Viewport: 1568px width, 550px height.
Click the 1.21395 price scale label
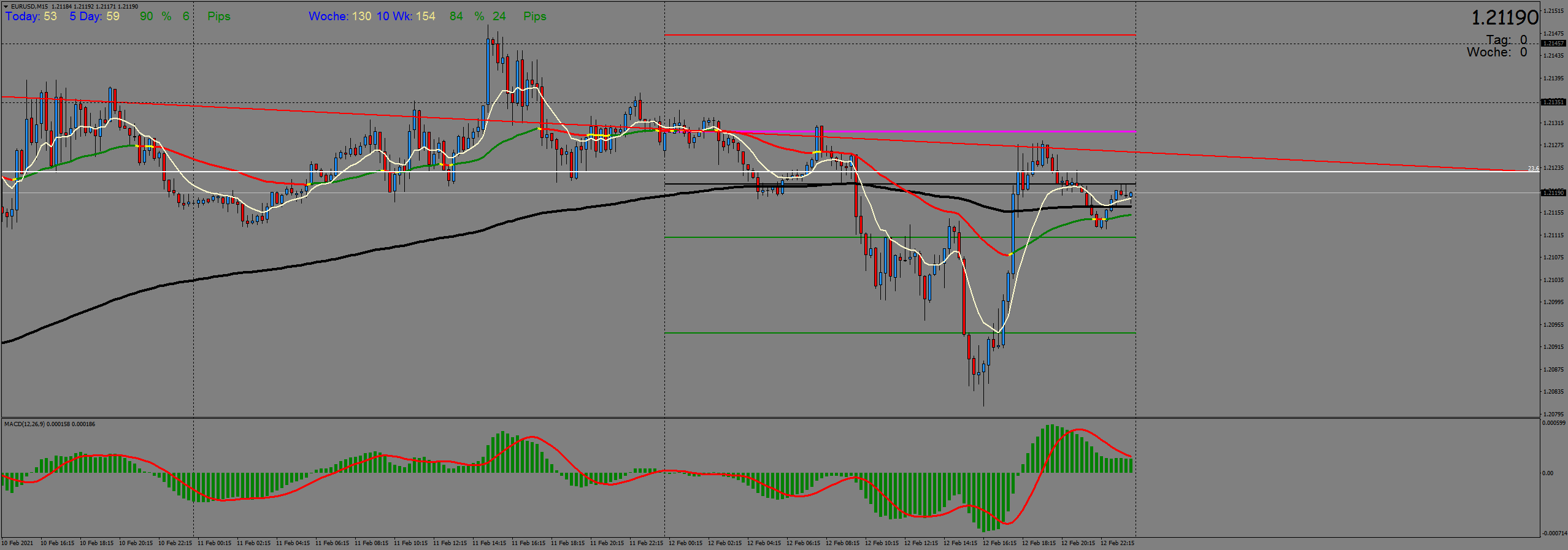[x=1554, y=78]
